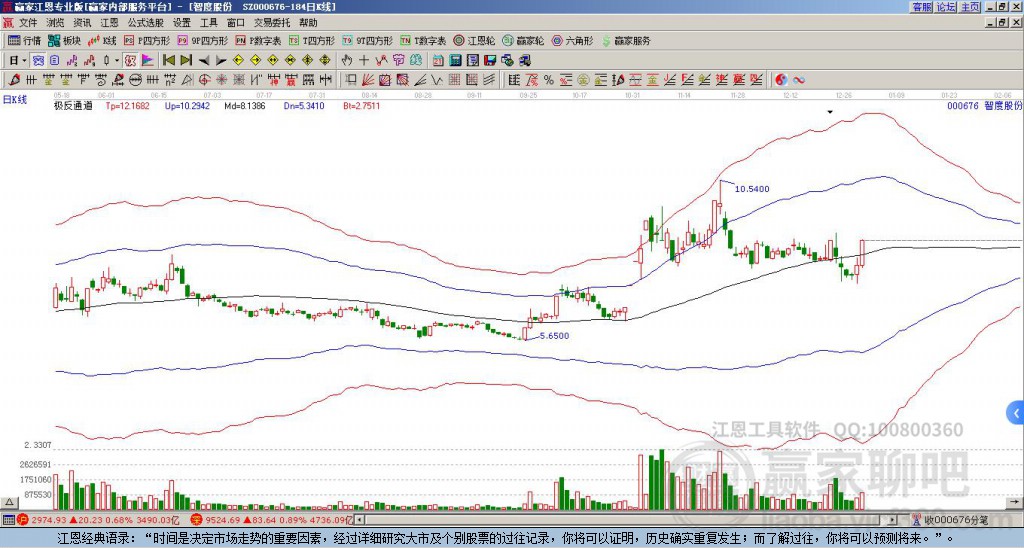Open the calendar date icon
Viewport: 1024px width, 548px height.
[x=438, y=61]
